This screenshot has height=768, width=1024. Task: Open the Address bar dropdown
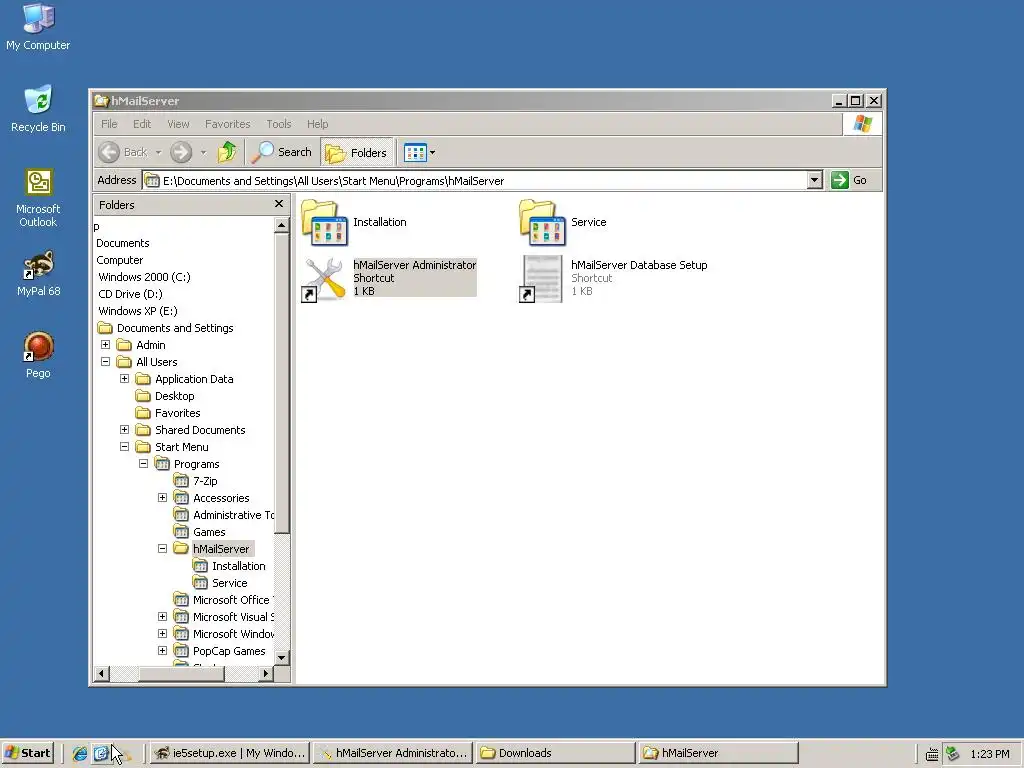tap(814, 180)
